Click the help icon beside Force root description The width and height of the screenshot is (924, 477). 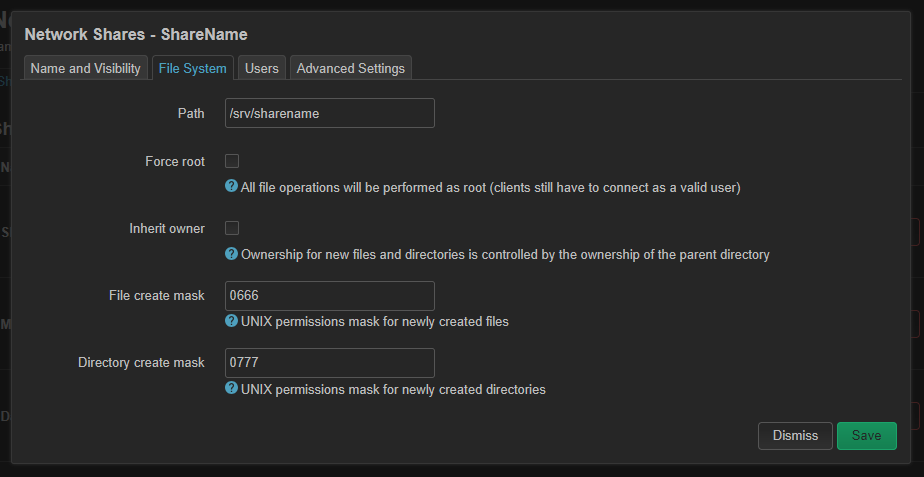click(x=231, y=187)
